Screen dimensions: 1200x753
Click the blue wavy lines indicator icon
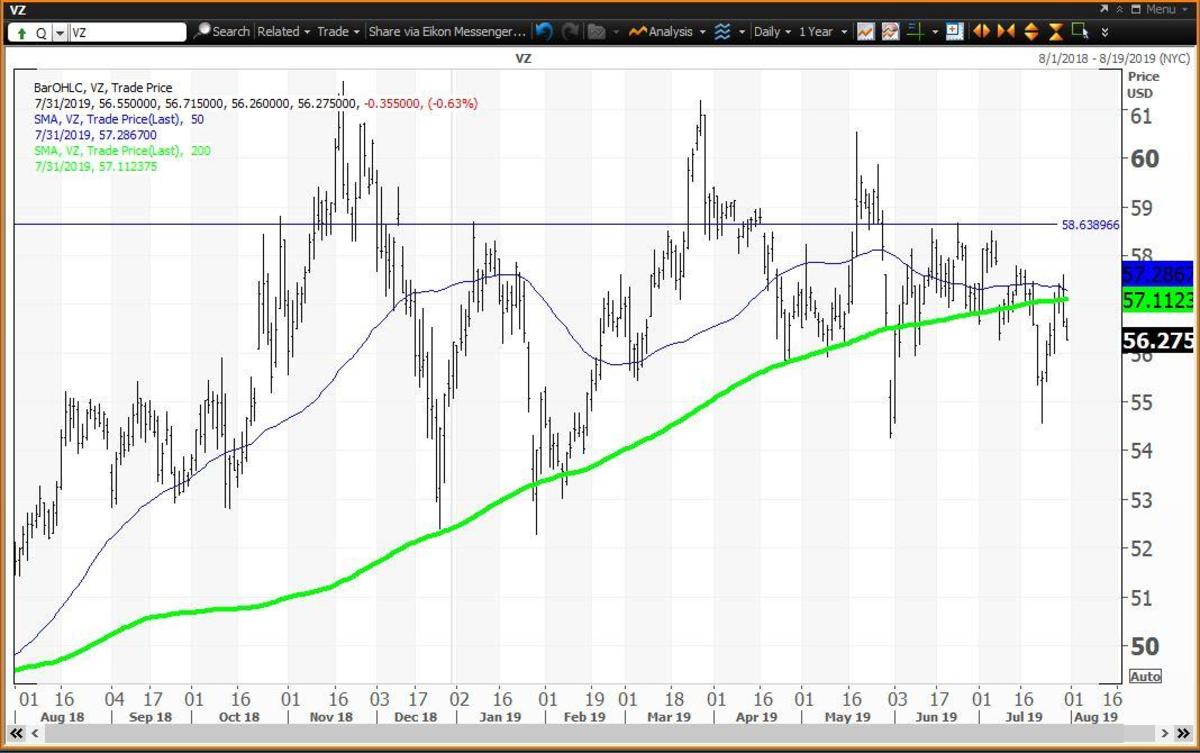(723, 32)
